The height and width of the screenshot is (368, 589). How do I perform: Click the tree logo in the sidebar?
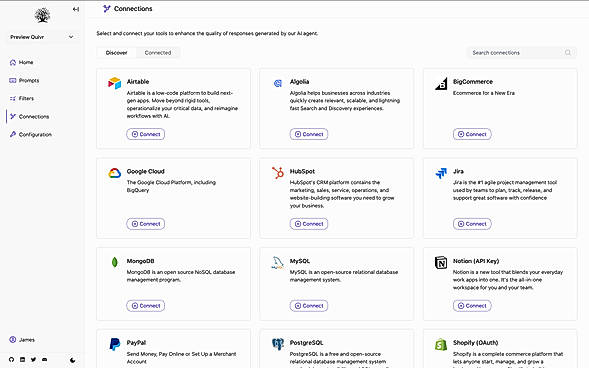(x=42, y=15)
